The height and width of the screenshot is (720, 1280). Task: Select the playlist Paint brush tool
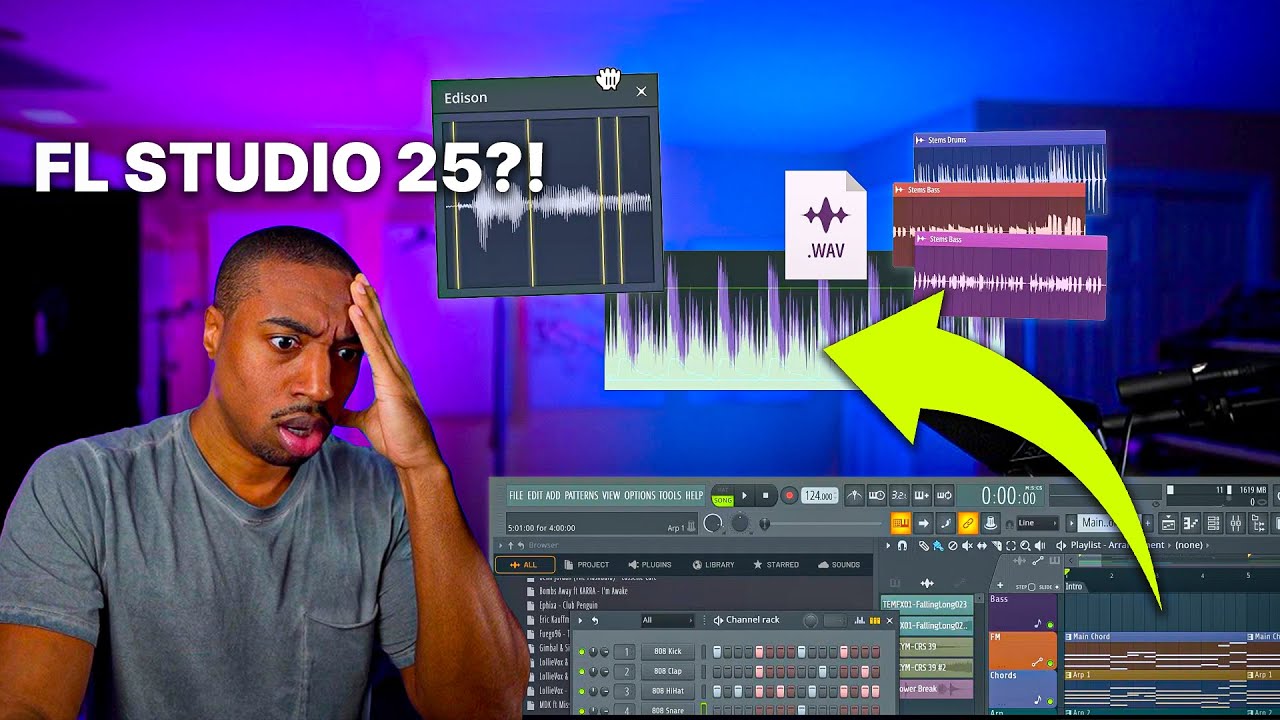[x=938, y=545]
